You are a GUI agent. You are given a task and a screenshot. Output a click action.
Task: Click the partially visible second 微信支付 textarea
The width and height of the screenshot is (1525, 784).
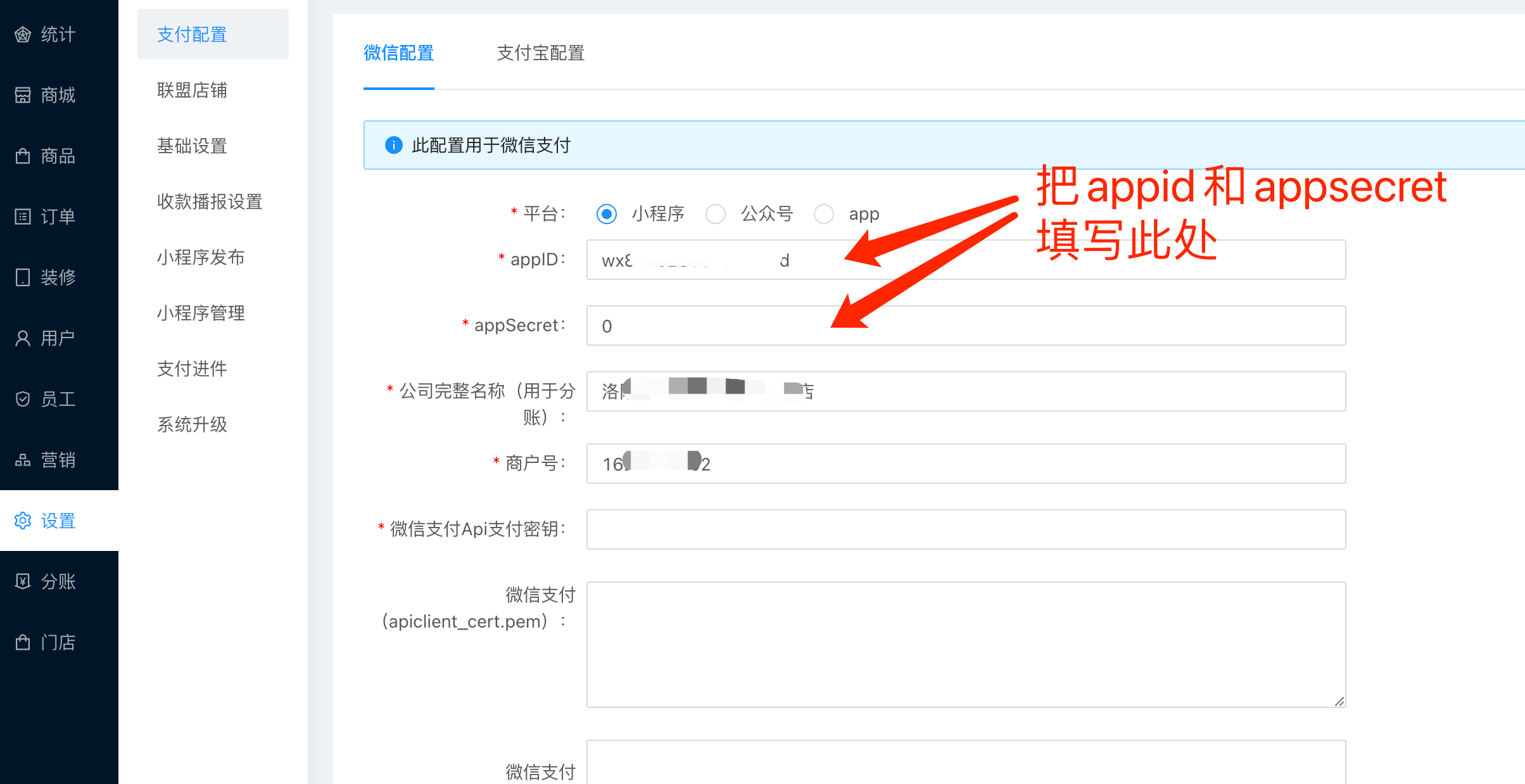[966, 762]
